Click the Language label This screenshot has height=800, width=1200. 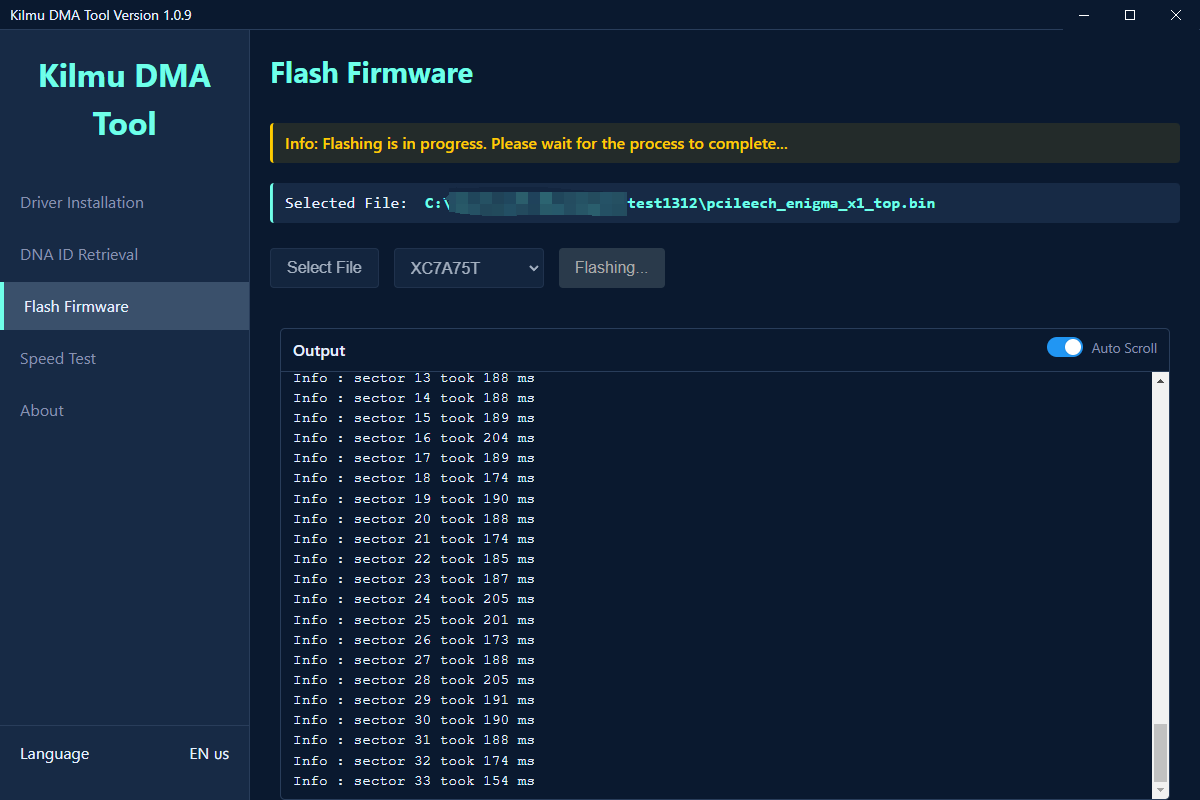coord(54,754)
